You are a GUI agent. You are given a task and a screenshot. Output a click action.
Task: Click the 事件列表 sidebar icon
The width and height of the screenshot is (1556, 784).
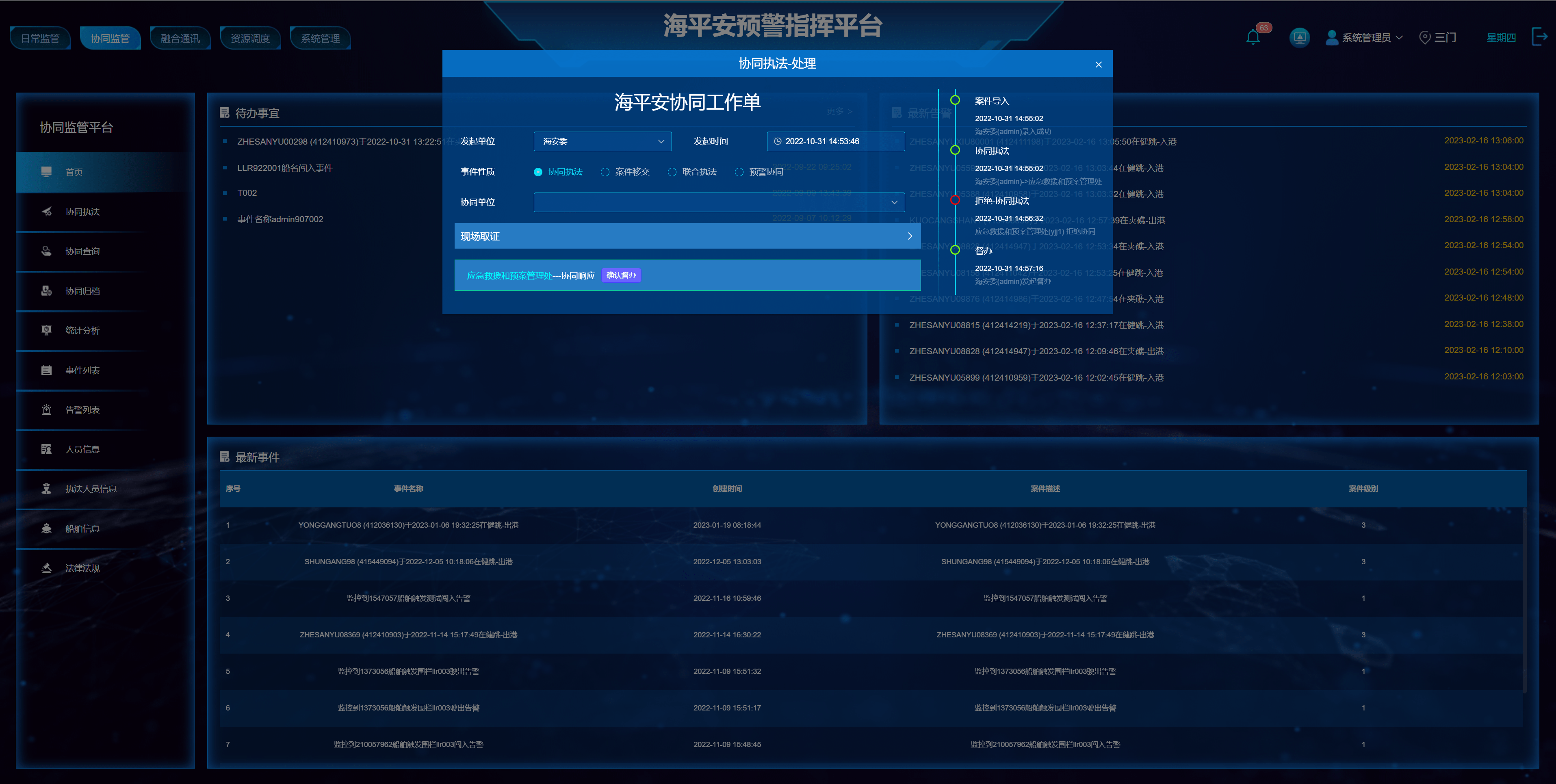point(46,370)
